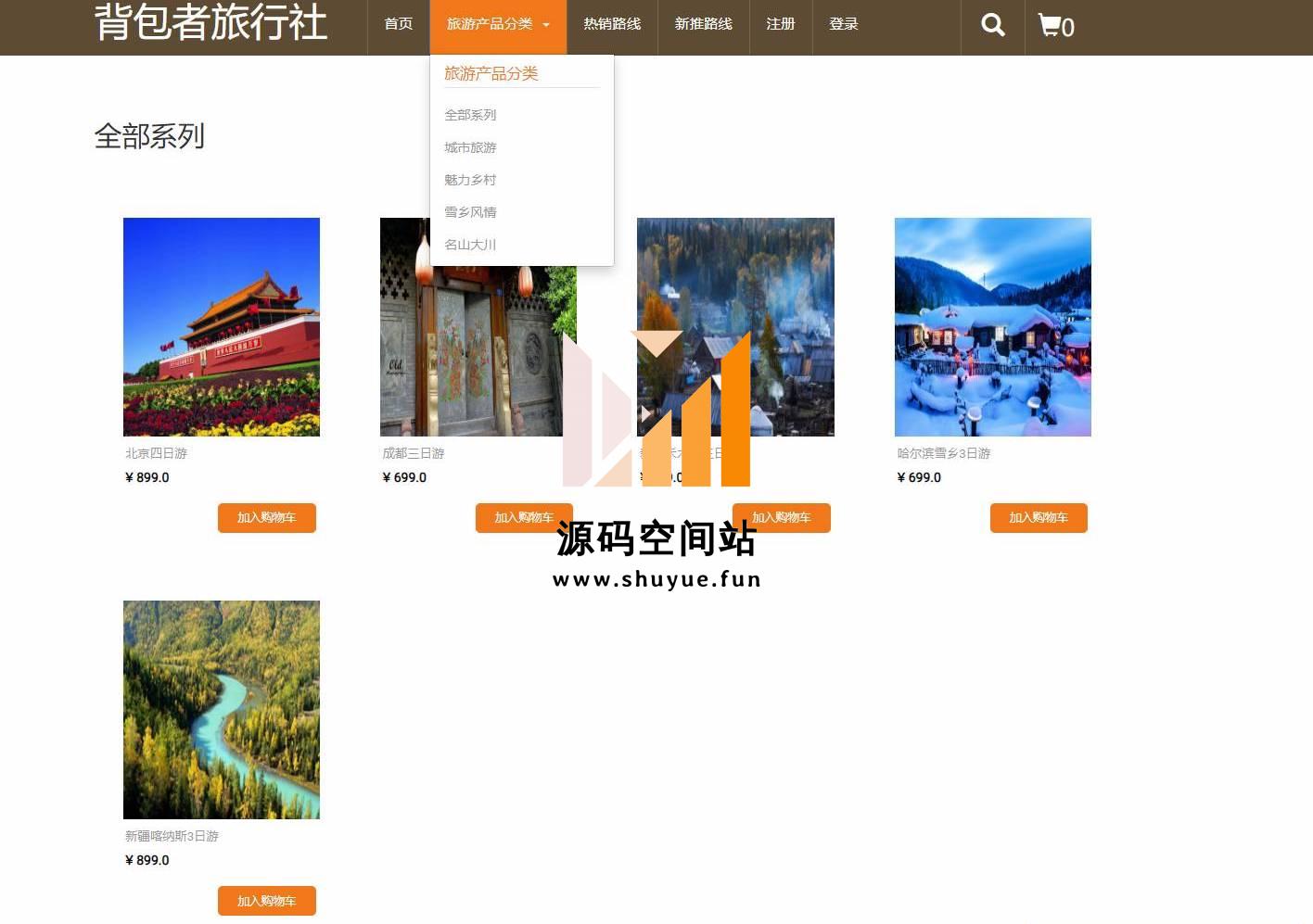The width and height of the screenshot is (1313, 924).
Task: Open the 登录 page
Action: [844, 24]
